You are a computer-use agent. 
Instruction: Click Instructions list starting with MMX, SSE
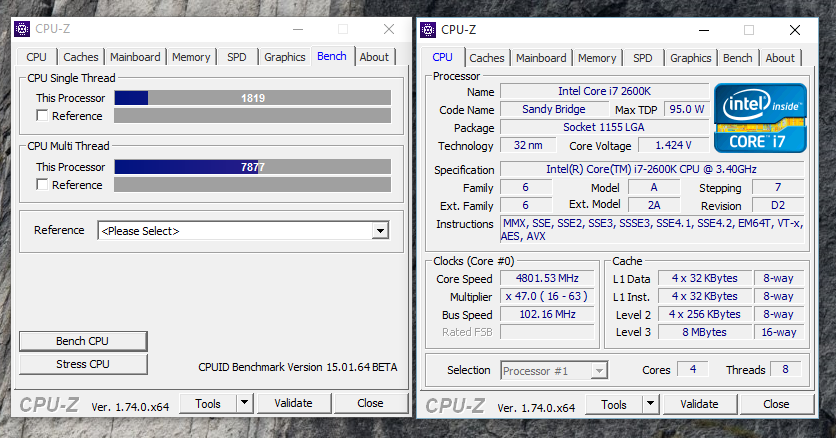(652, 230)
